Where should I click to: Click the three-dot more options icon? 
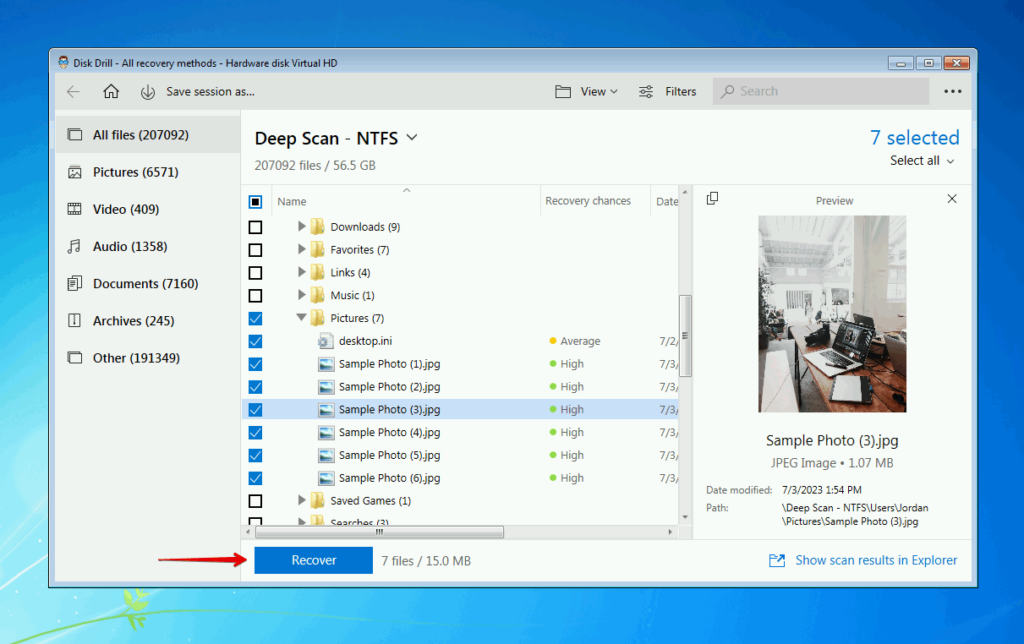953,91
